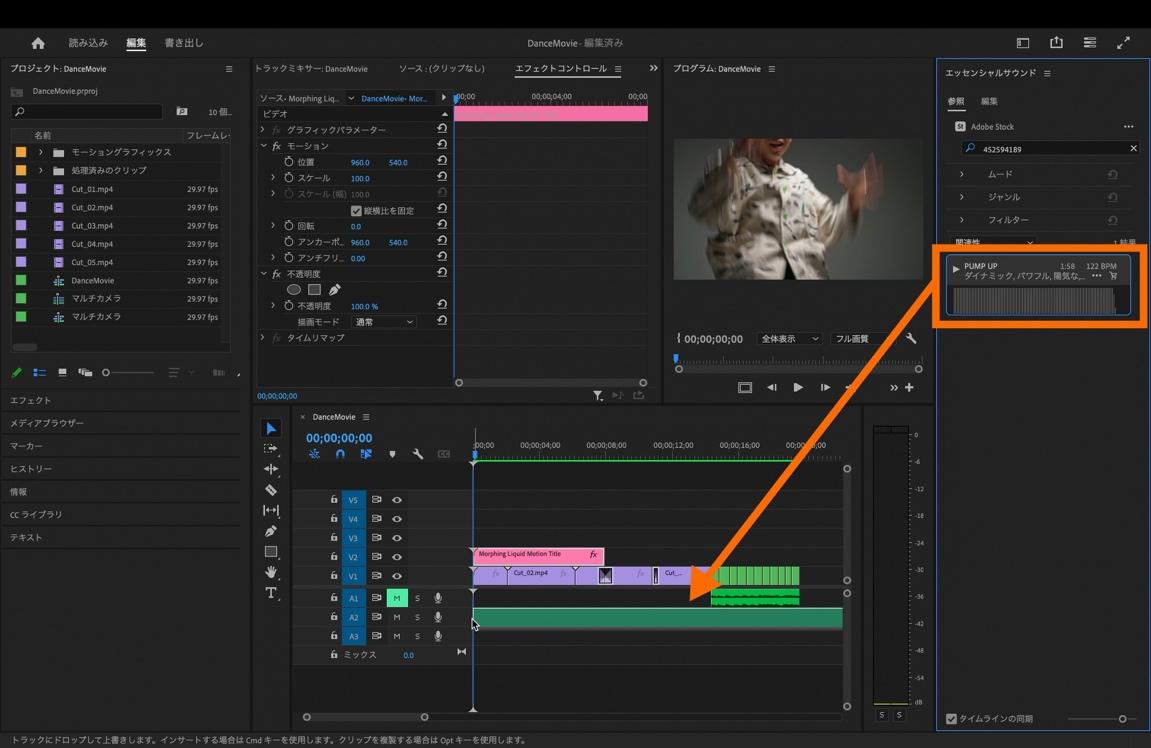Viewport: 1151px width, 748px height.
Task: Open the 全体表示 zoom dropdown
Action: point(789,339)
